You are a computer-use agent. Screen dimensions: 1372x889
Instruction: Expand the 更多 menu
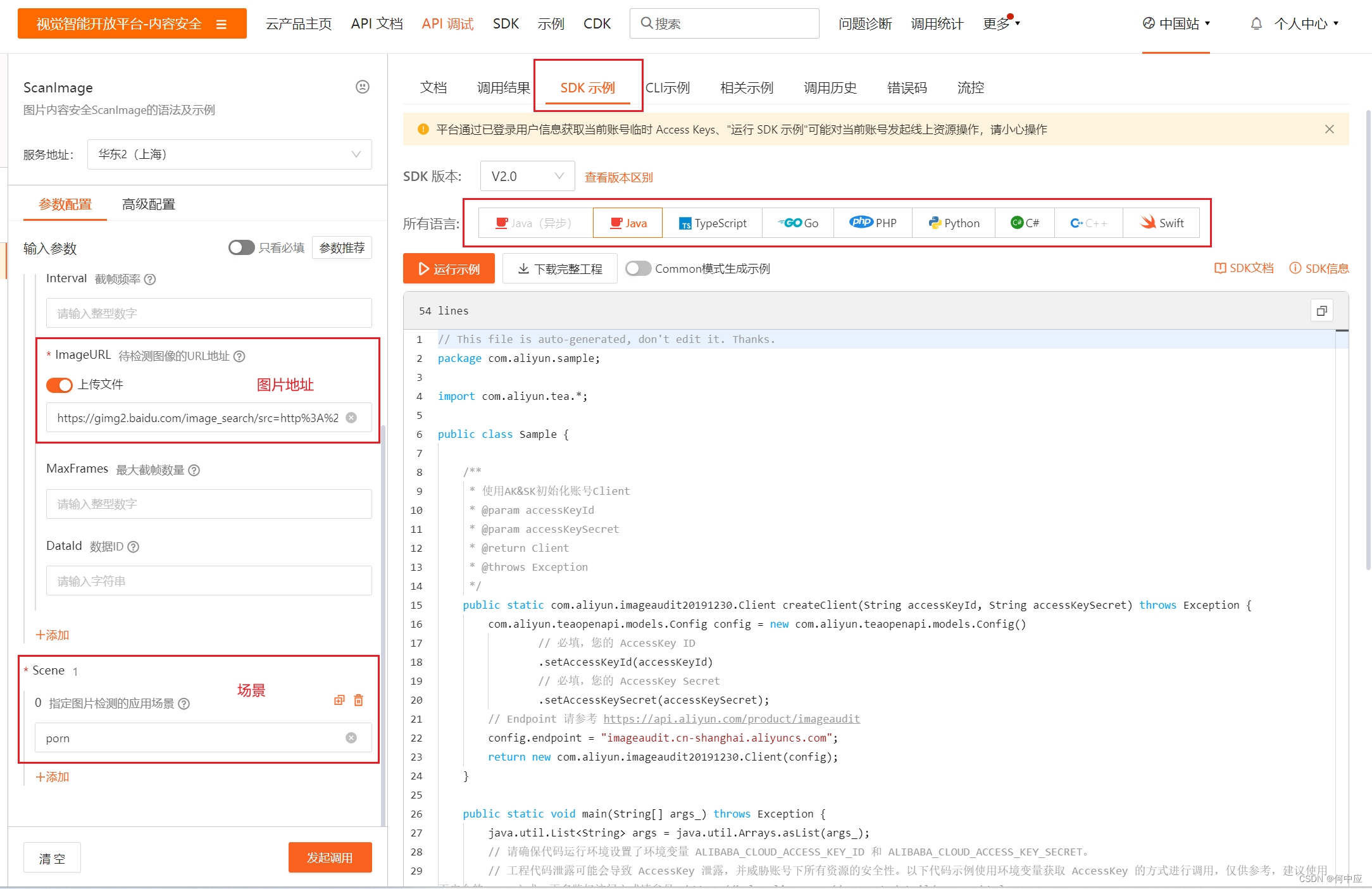pyautogui.click(x=1001, y=23)
